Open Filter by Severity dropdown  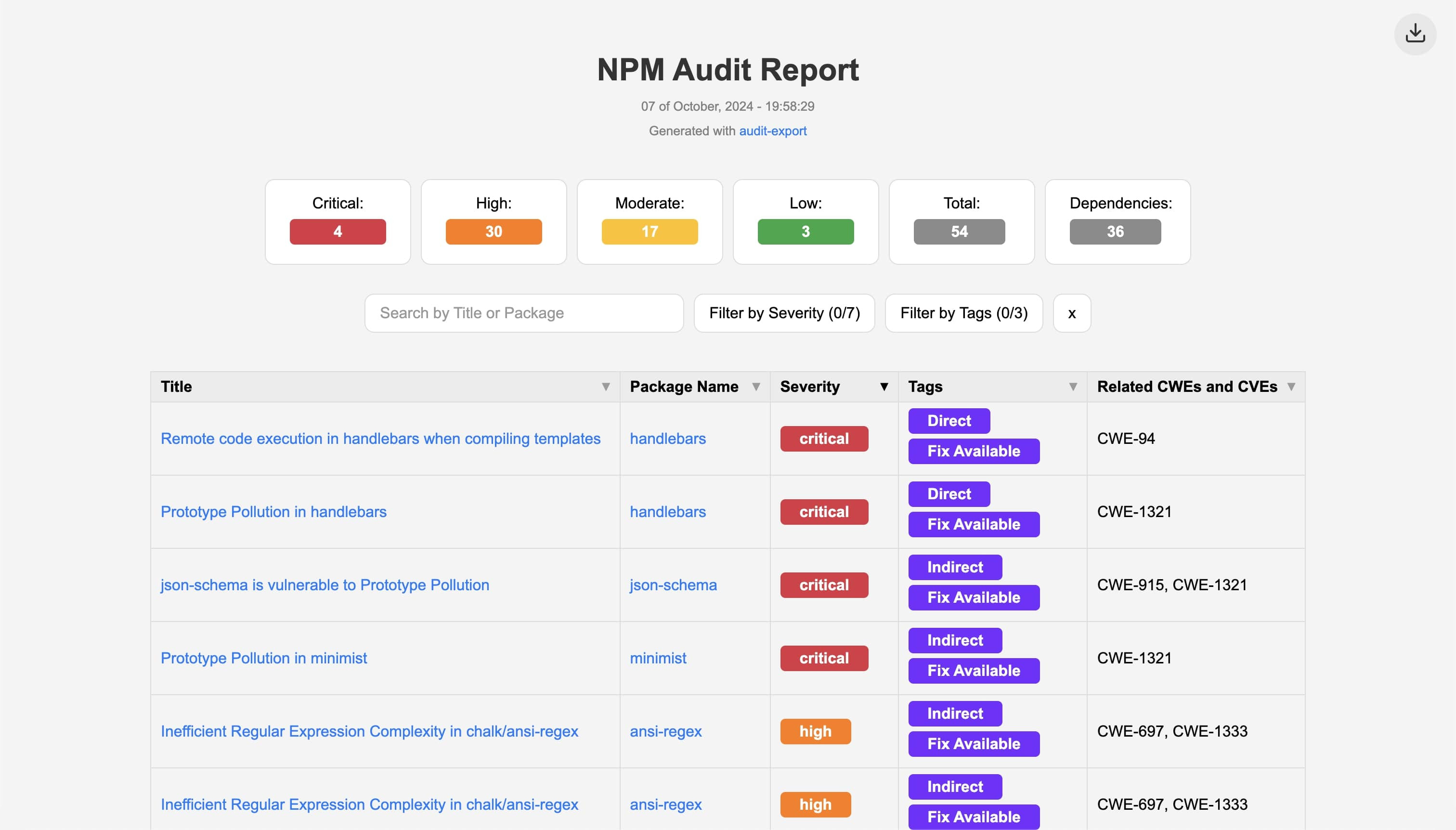784,313
